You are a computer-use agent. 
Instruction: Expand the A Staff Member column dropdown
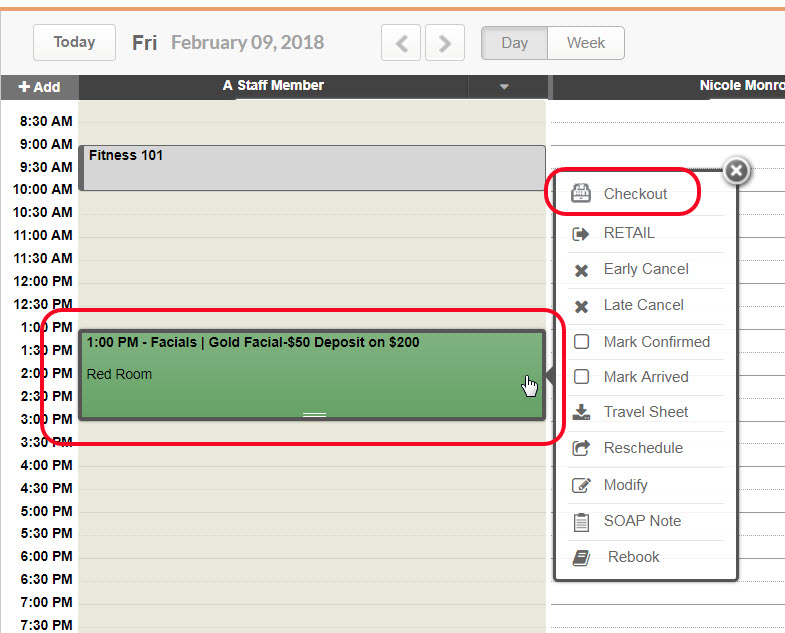point(505,87)
